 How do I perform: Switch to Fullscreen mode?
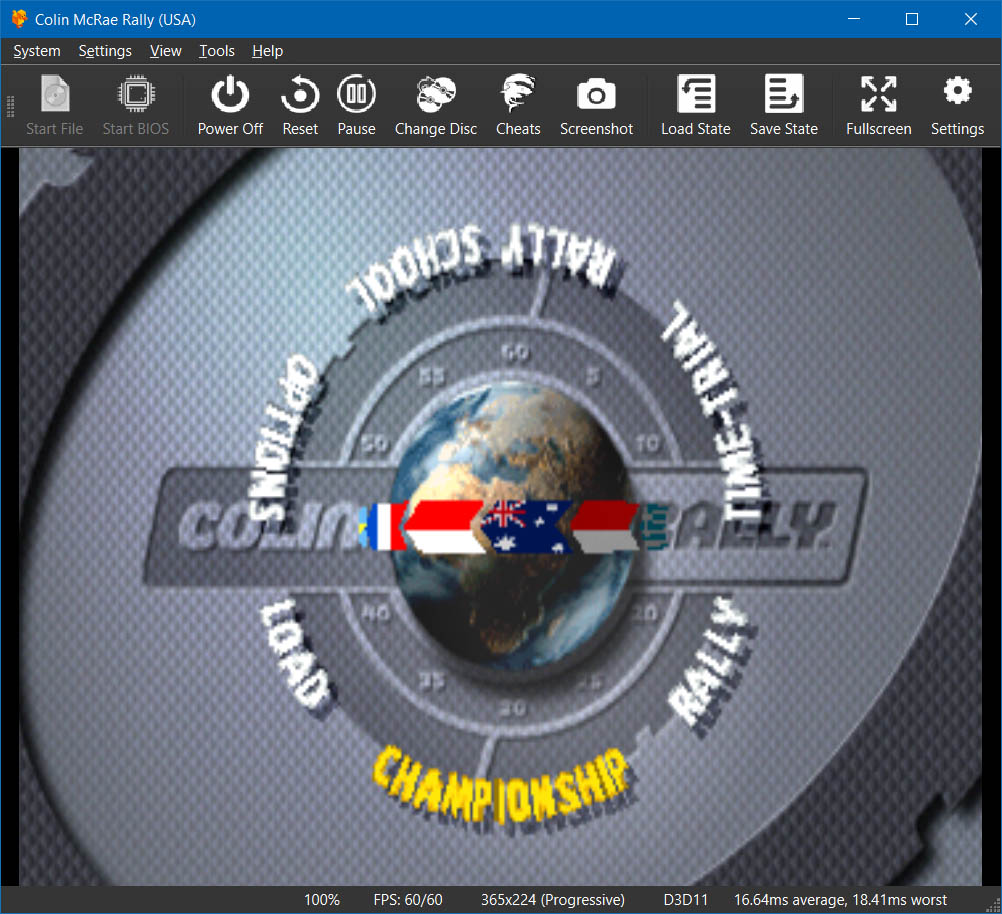[879, 105]
